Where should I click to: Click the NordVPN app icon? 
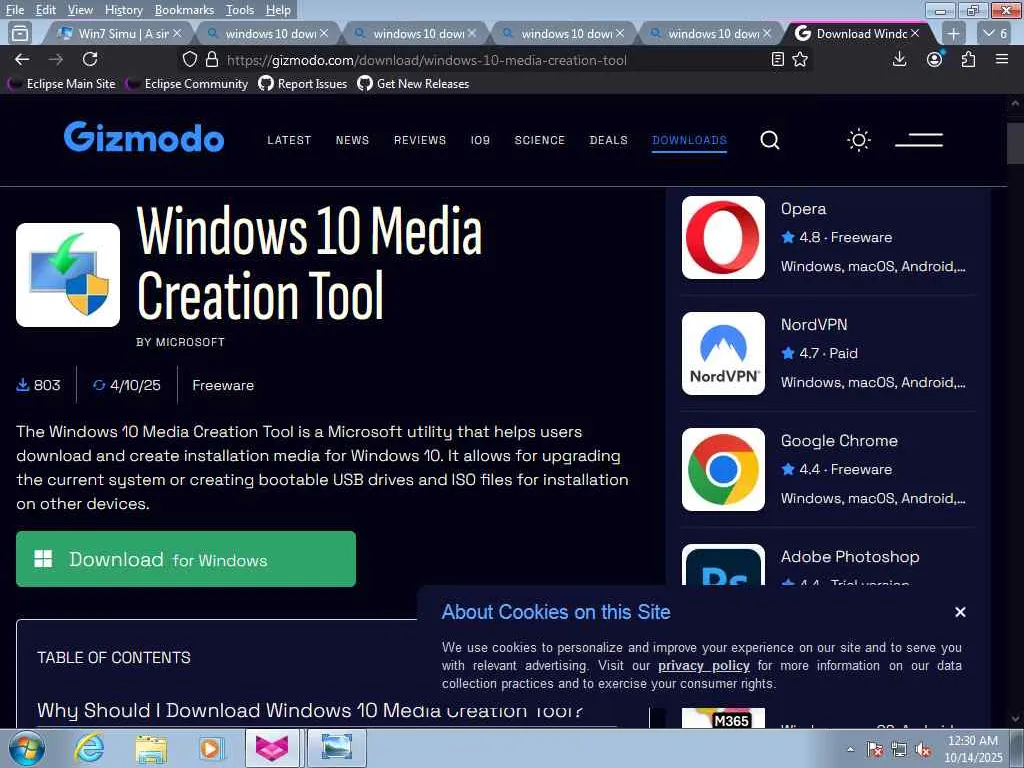pyautogui.click(x=723, y=353)
